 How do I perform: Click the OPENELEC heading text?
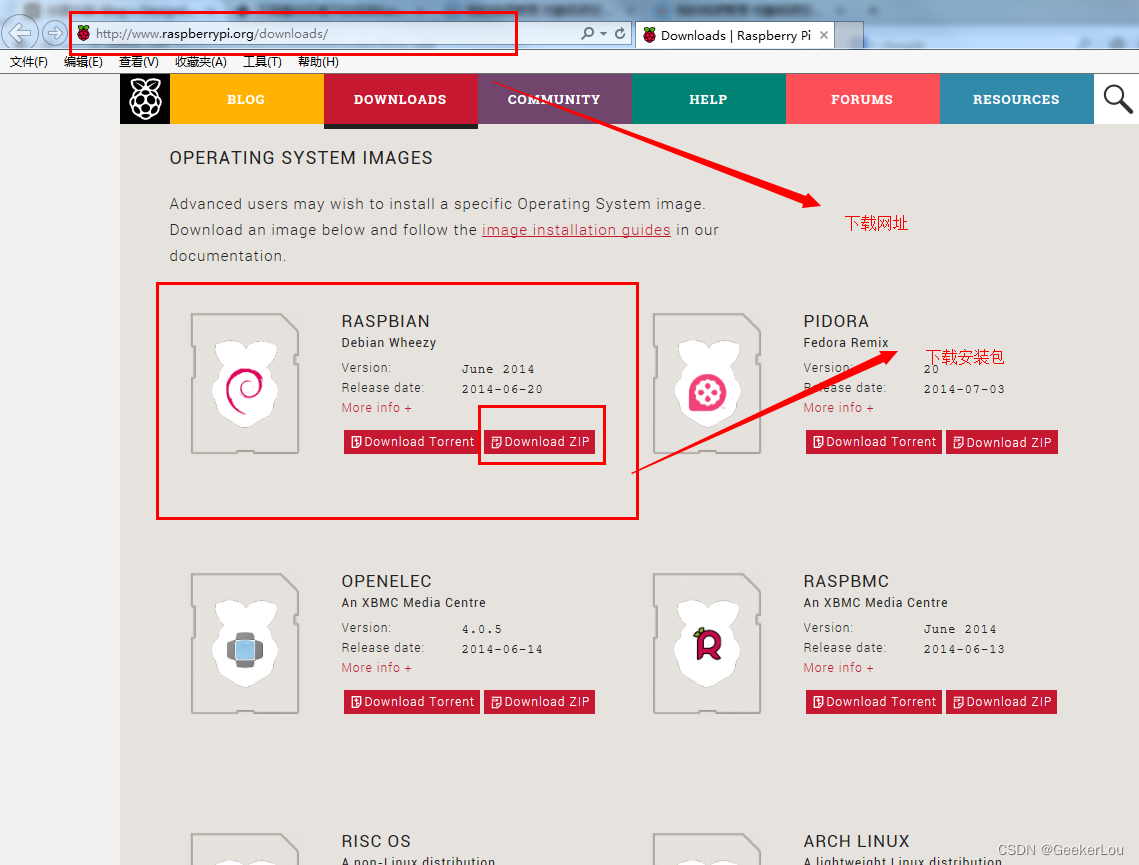[386, 581]
